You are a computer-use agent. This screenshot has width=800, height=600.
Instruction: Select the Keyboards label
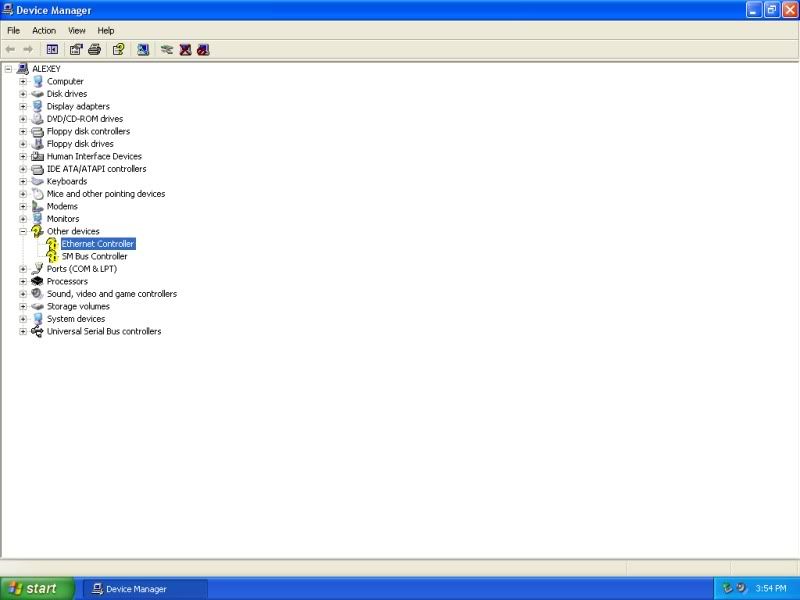(x=67, y=181)
